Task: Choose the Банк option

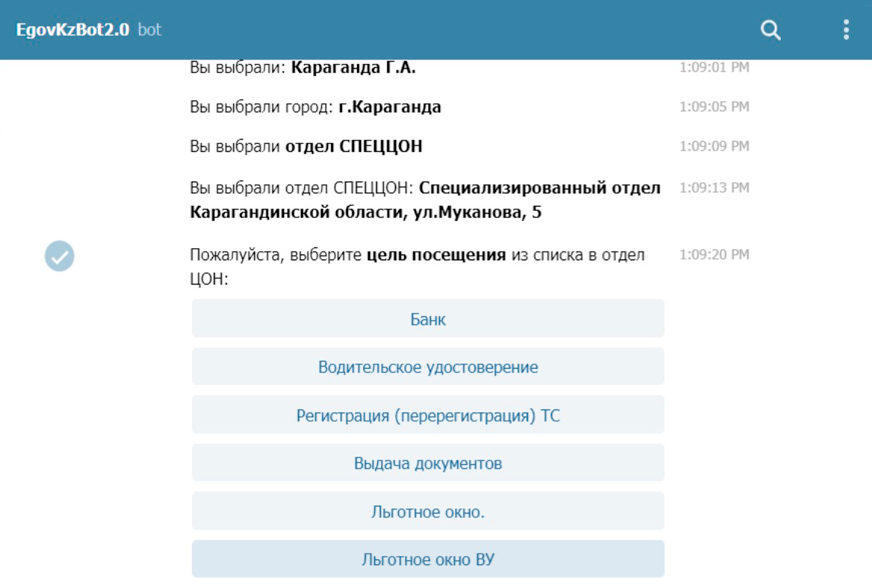Action: click(428, 319)
